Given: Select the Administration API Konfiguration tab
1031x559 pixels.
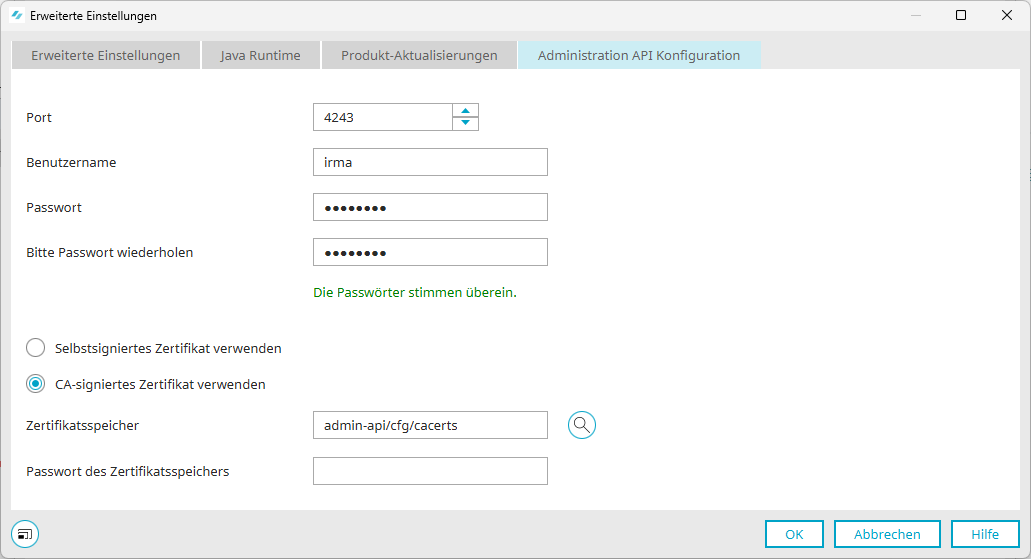Looking at the screenshot, I should coord(639,55).
